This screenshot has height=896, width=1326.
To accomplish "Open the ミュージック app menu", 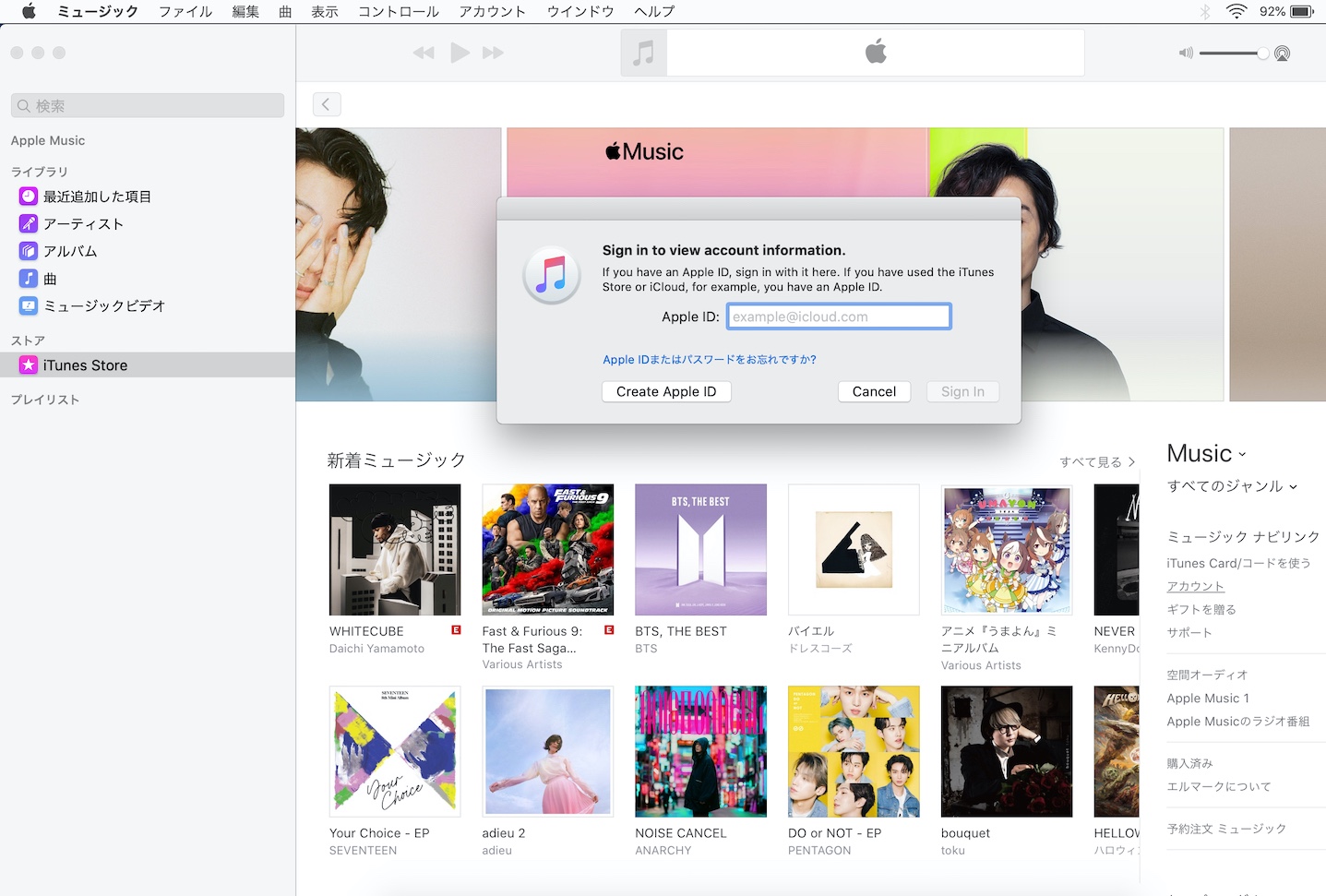I will click(x=98, y=11).
